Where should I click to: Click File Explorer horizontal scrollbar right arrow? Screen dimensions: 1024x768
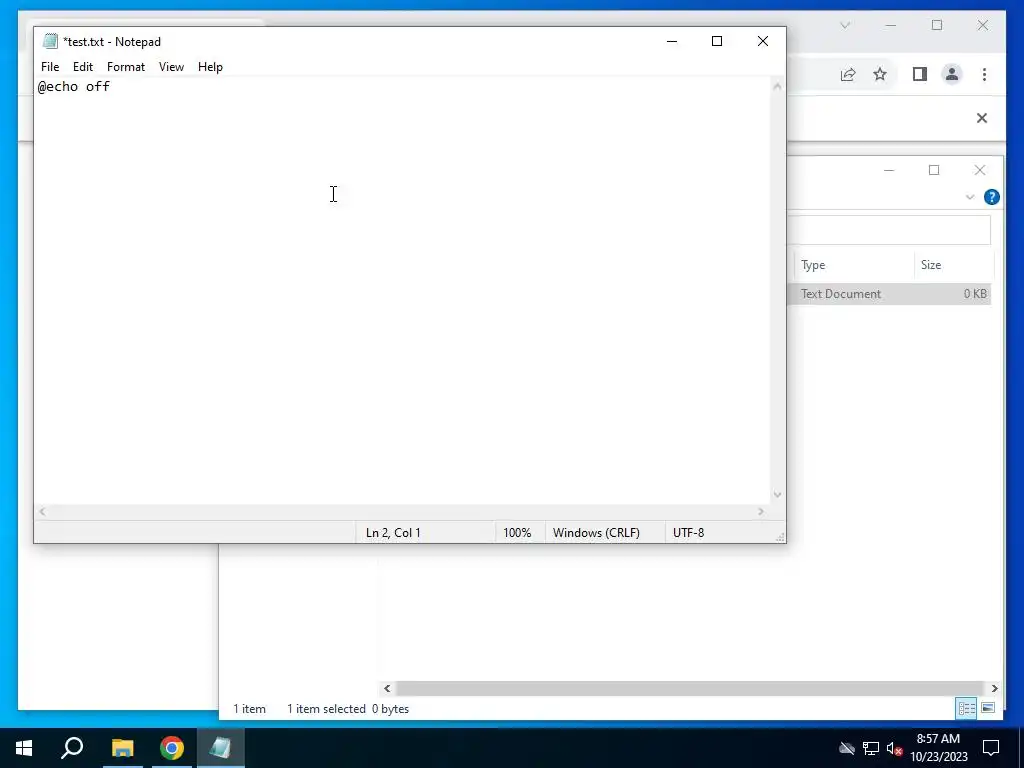(x=994, y=688)
